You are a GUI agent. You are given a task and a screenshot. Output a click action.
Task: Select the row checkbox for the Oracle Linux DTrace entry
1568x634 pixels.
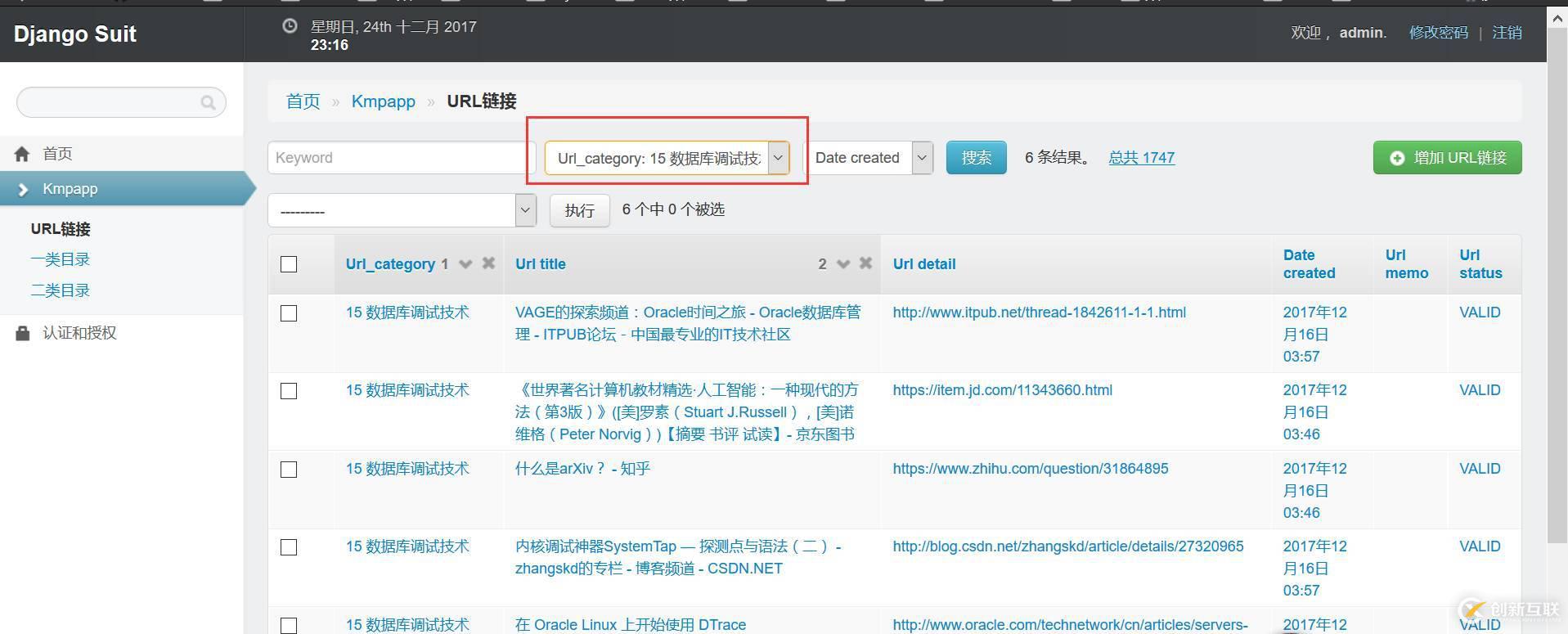pyautogui.click(x=289, y=626)
